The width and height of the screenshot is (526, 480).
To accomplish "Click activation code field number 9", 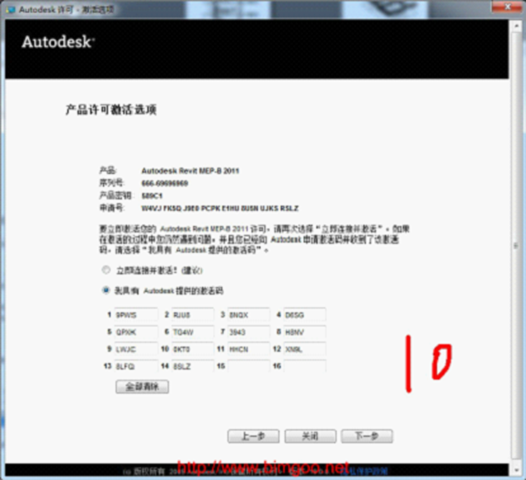I will 136,349.
